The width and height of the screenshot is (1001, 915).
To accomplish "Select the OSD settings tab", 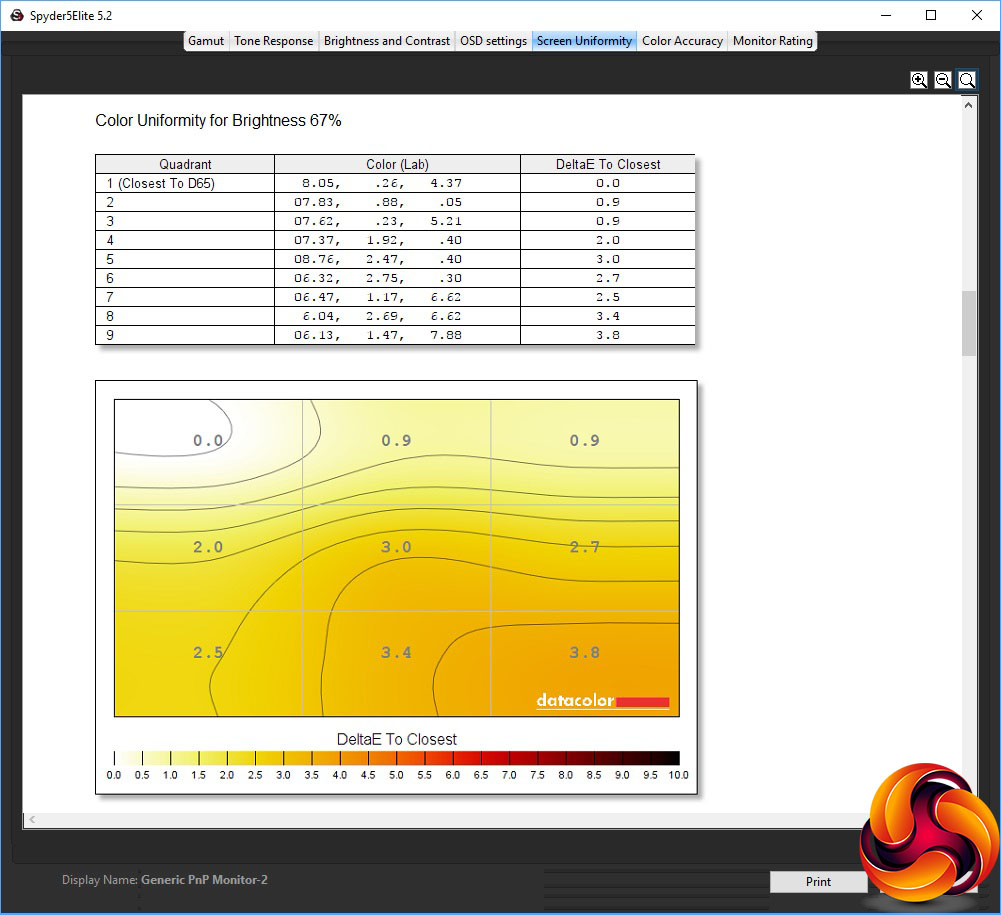I will [493, 41].
